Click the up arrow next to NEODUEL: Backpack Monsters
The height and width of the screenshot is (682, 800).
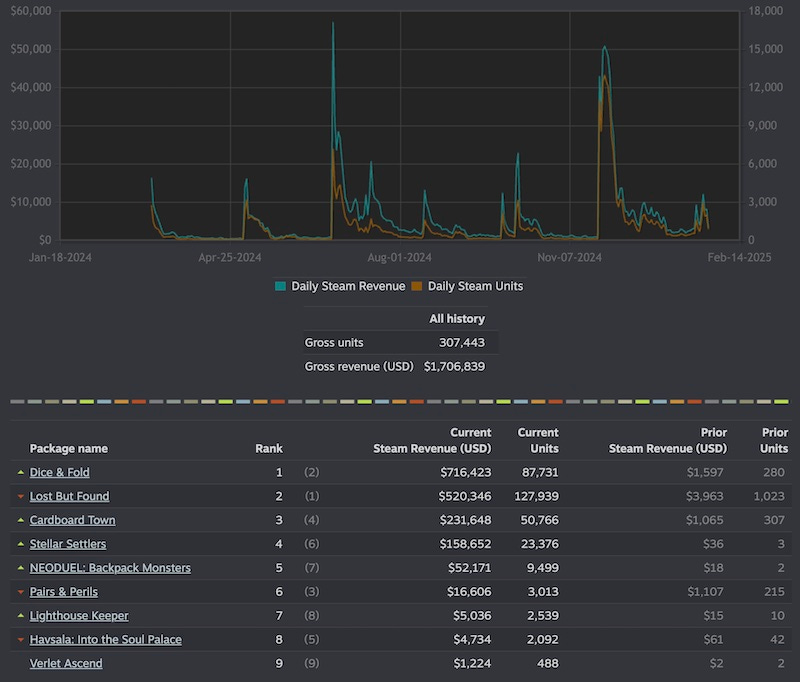pyautogui.click(x=21, y=568)
